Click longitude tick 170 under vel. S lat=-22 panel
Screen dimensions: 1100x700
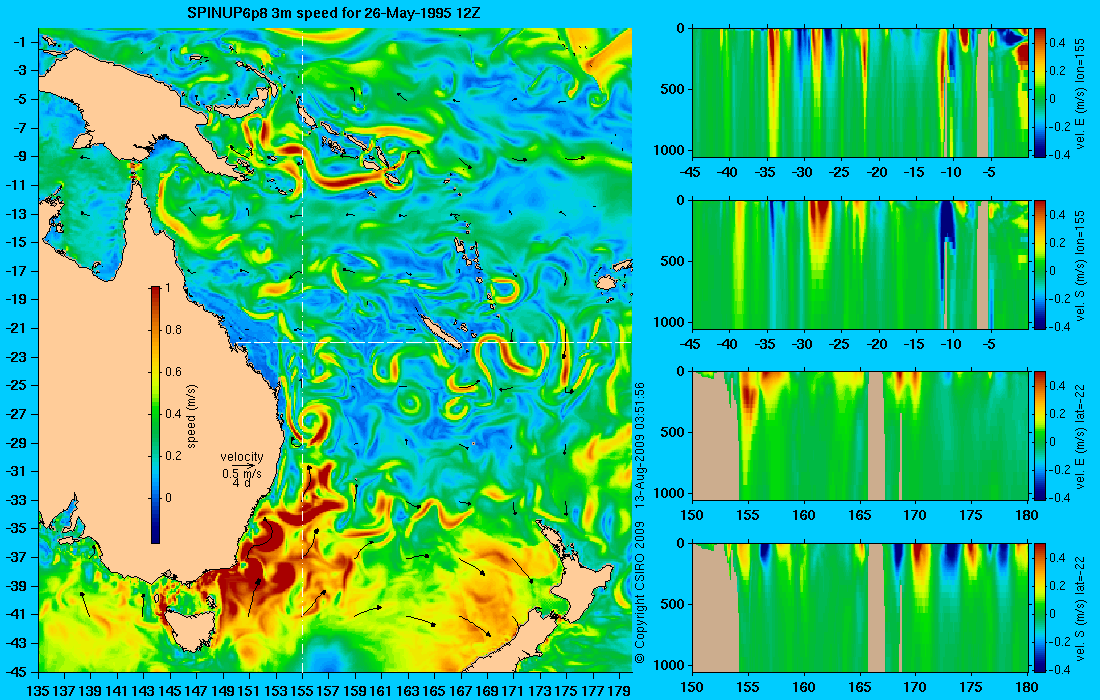(x=915, y=687)
